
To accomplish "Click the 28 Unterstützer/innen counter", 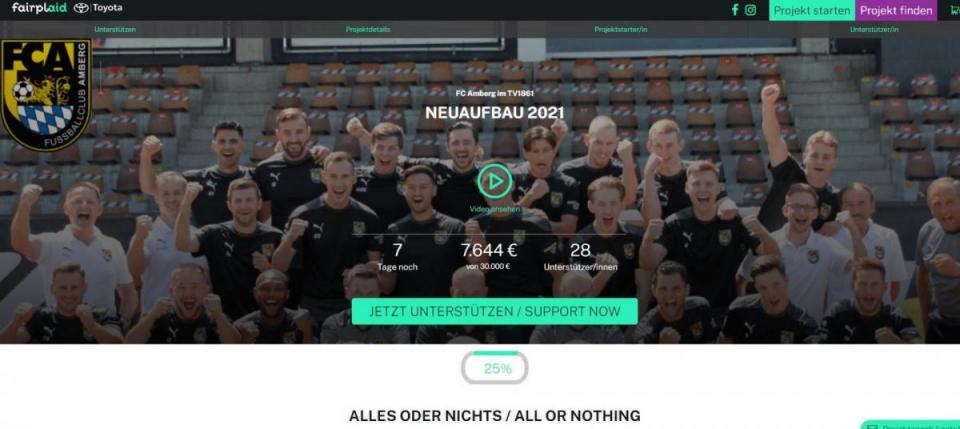I will point(580,257).
